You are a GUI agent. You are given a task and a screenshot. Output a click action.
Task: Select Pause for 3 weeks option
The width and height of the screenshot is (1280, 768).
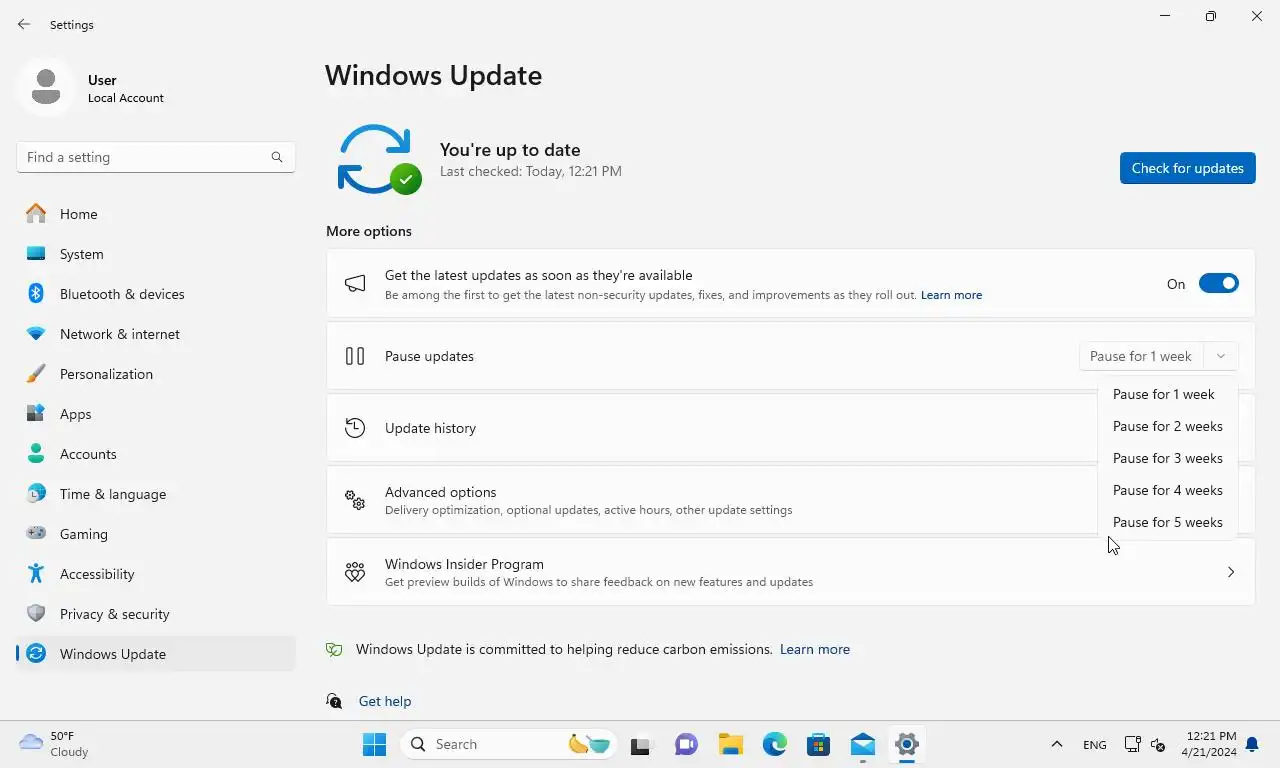click(1167, 458)
